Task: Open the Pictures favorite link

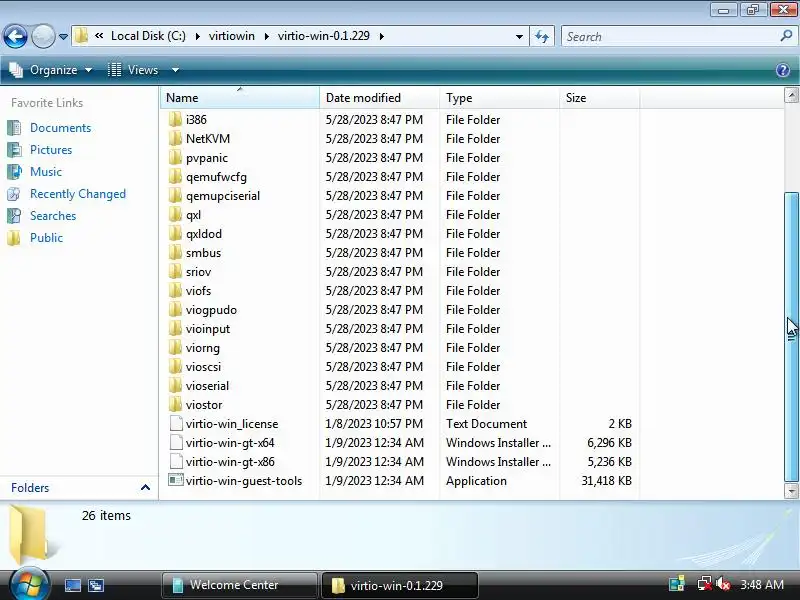Action: point(51,149)
